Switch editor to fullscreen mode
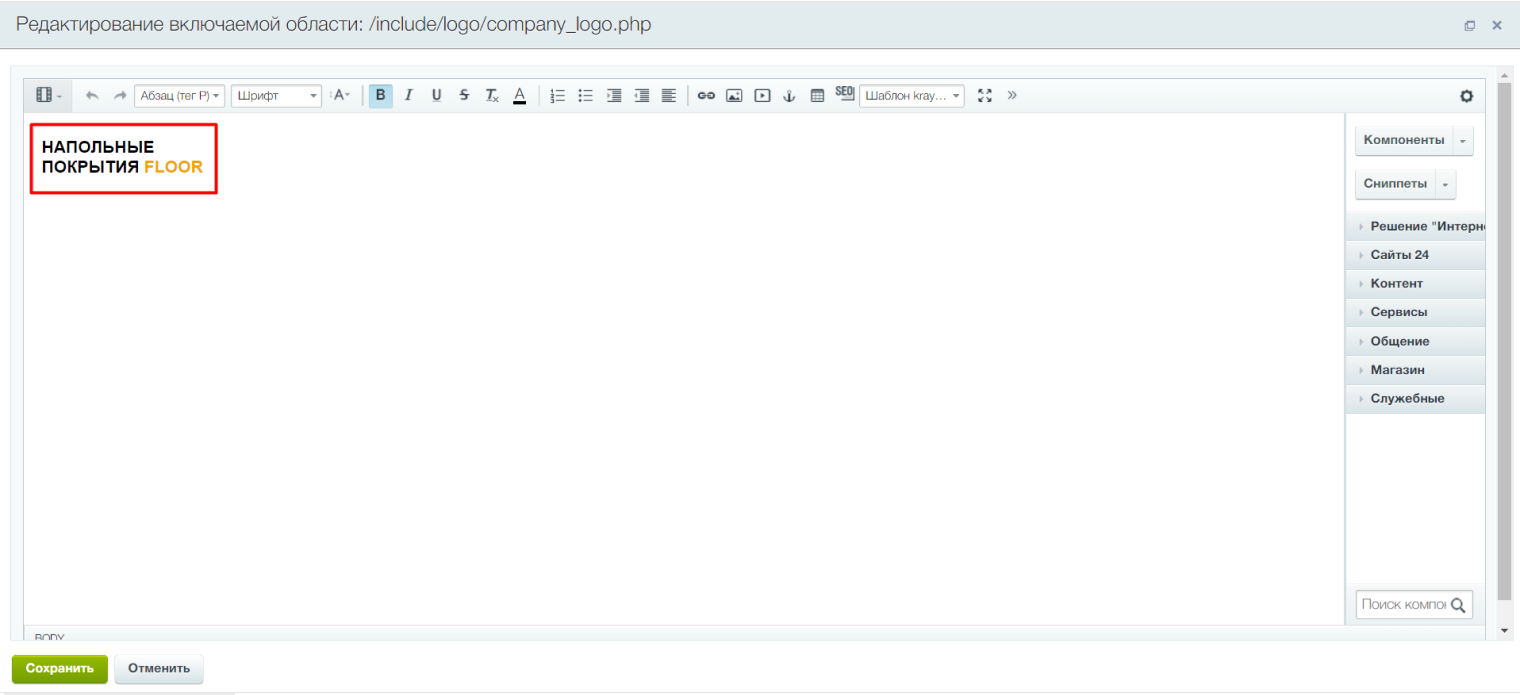The height and width of the screenshot is (695, 1520). point(984,96)
